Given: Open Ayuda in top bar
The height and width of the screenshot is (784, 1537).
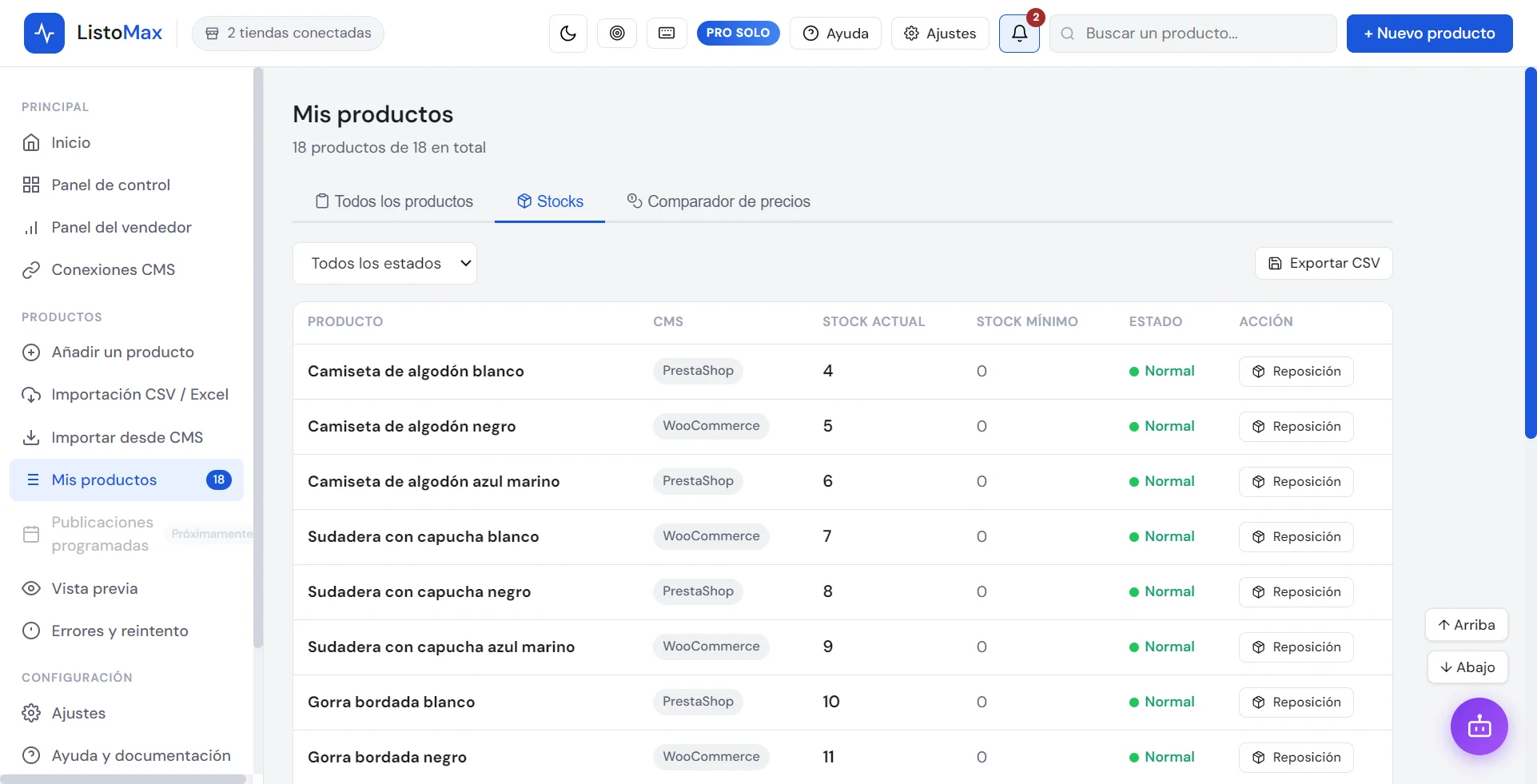Looking at the screenshot, I should [x=835, y=34].
